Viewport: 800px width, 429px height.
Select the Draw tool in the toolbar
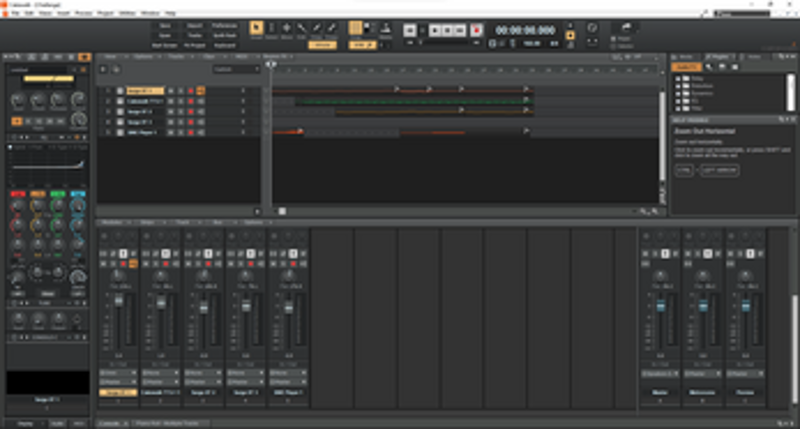pyautogui.click(x=317, y=29)
